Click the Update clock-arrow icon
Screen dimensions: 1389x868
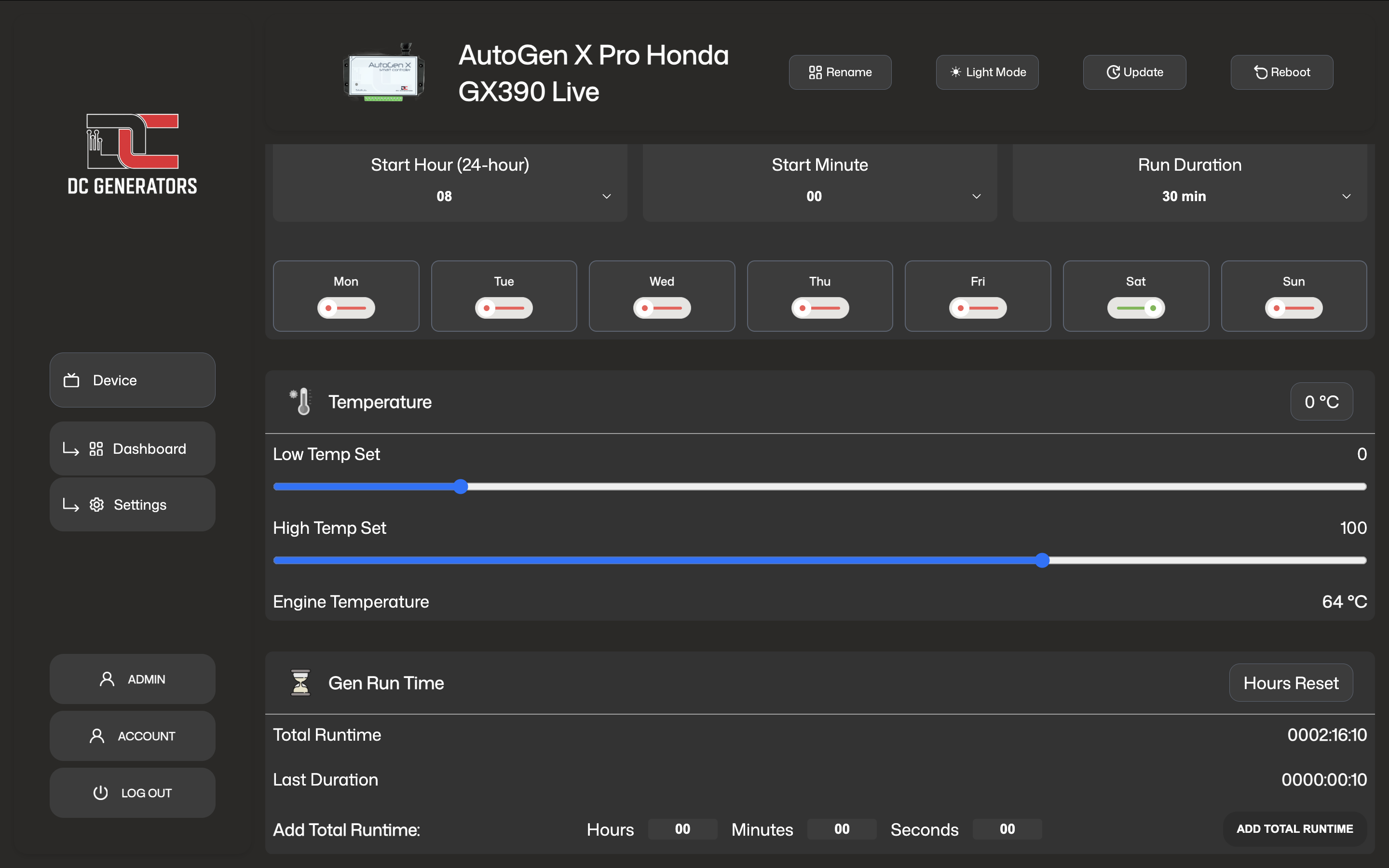(1113, 72)
